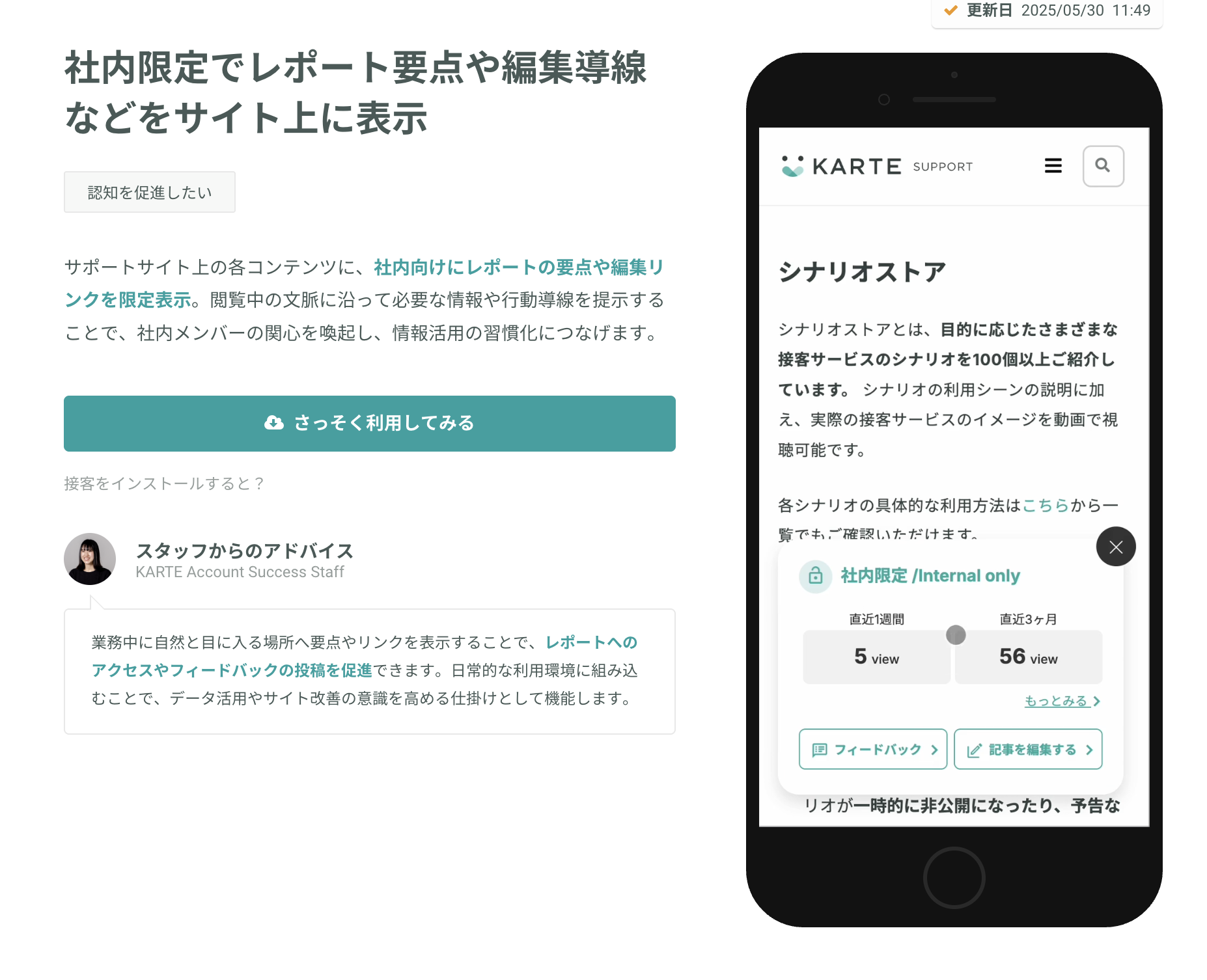Viewport: 1207px width, 980px height.
Task: Click 記事を編集する button in popup
Action: tap(1028, 749)
